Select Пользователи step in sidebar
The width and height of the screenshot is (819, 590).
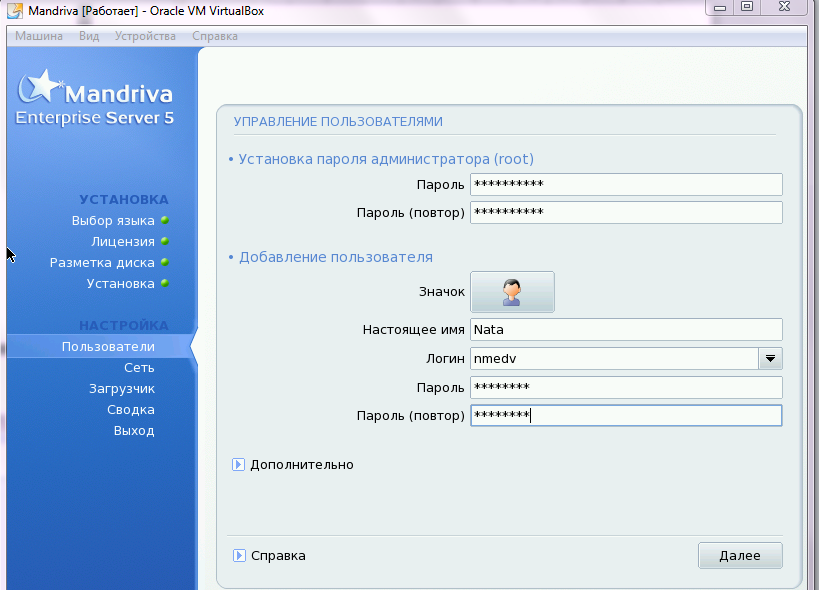point(108,347)
